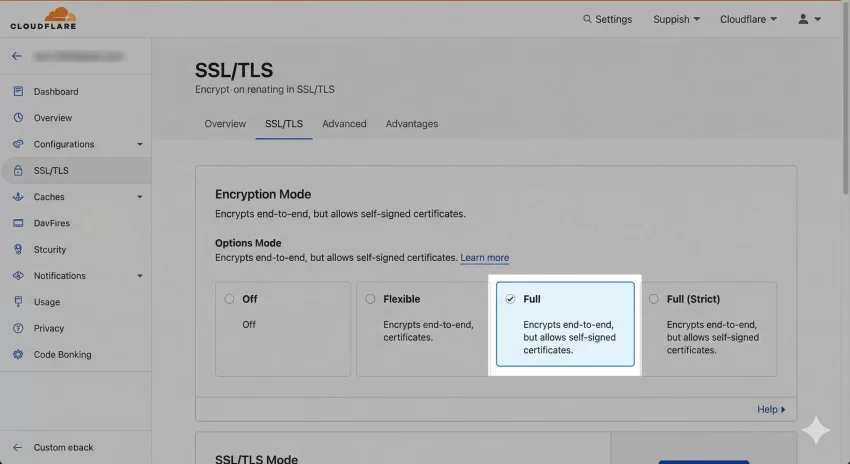Switch to the Advanced tab
This screenshot has width=850, height=464.
tap(344, 124)
